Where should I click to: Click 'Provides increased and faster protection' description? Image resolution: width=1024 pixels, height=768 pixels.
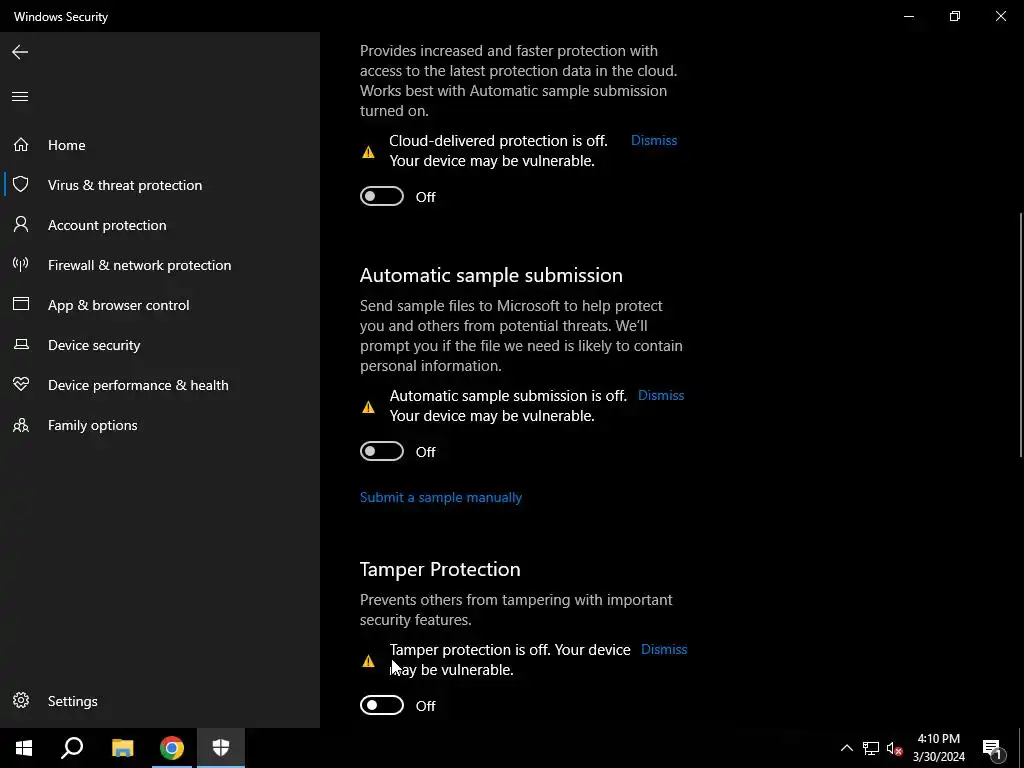(x=519, y=80)
